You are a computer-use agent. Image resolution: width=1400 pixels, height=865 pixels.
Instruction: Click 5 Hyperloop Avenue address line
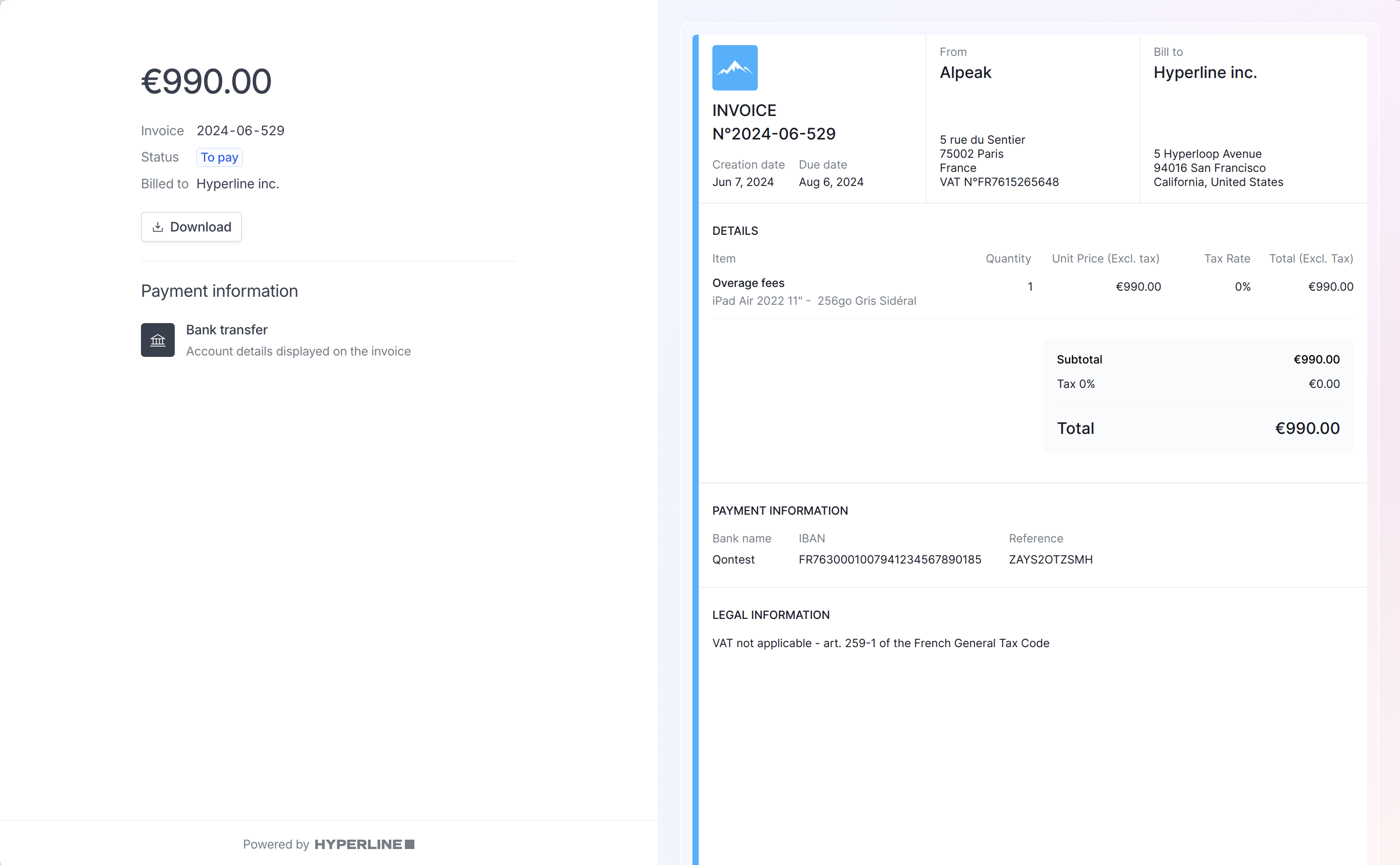tap(1207, 154)
